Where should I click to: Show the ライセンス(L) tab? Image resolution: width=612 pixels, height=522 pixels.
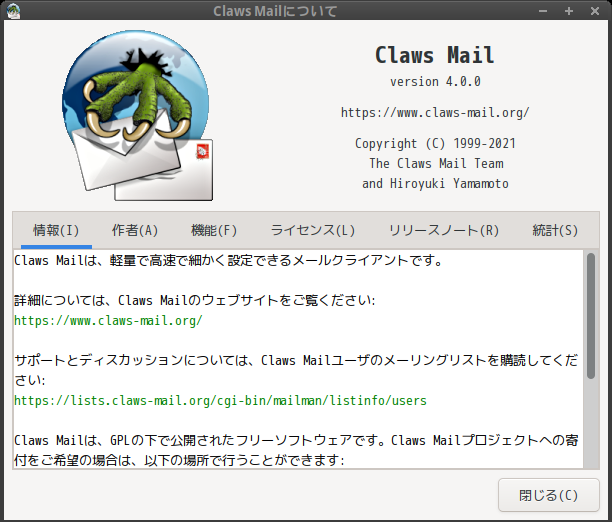coord(313,230)
